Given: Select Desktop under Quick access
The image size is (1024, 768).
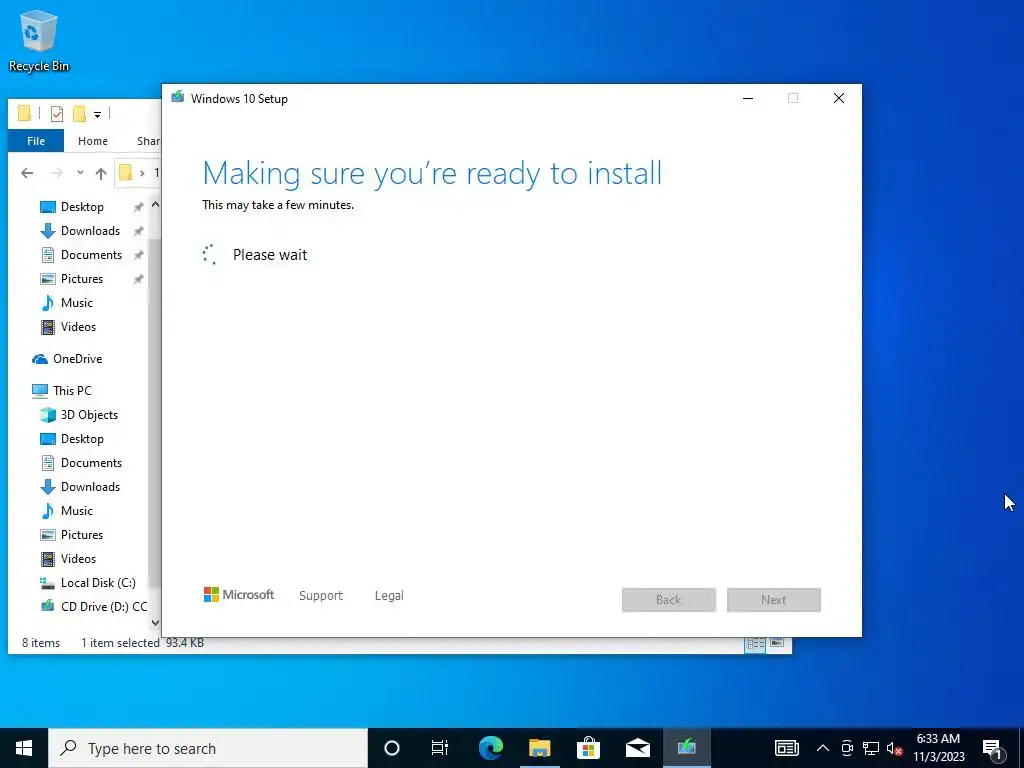Looking at the screenshot, I should pyautogui.click(x=82, y=207).
